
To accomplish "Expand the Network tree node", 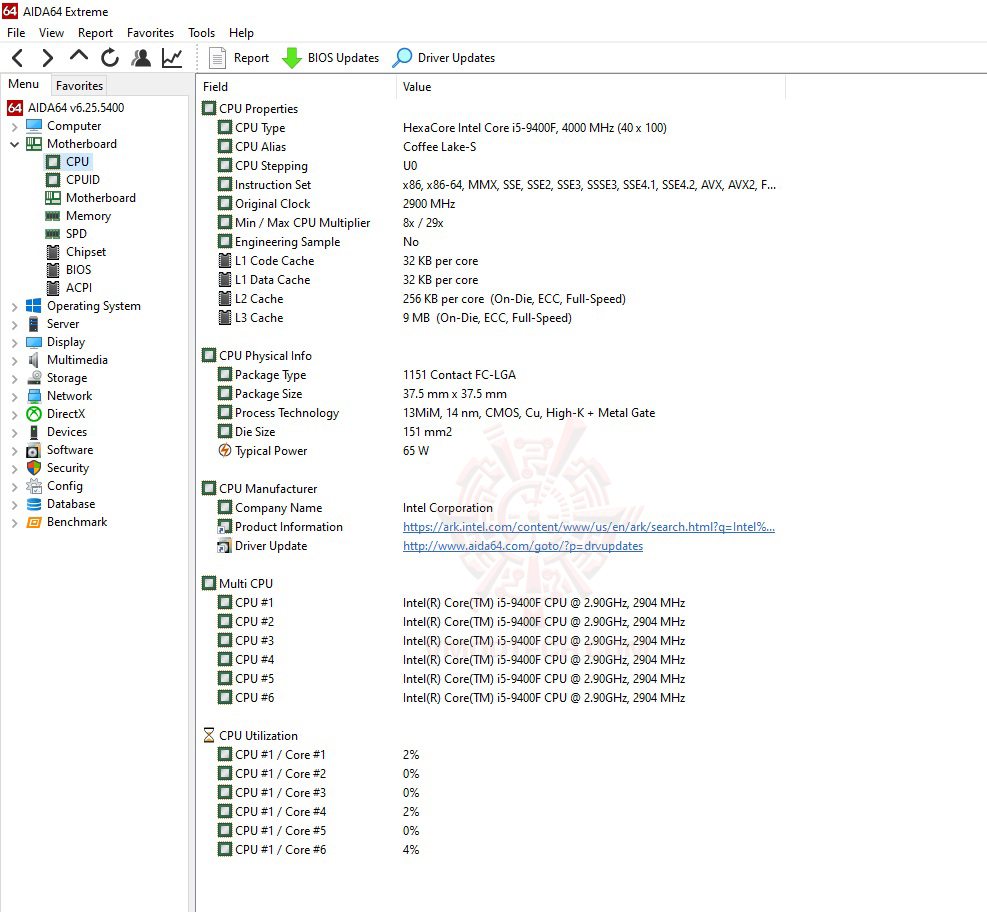I will (14, 397).
